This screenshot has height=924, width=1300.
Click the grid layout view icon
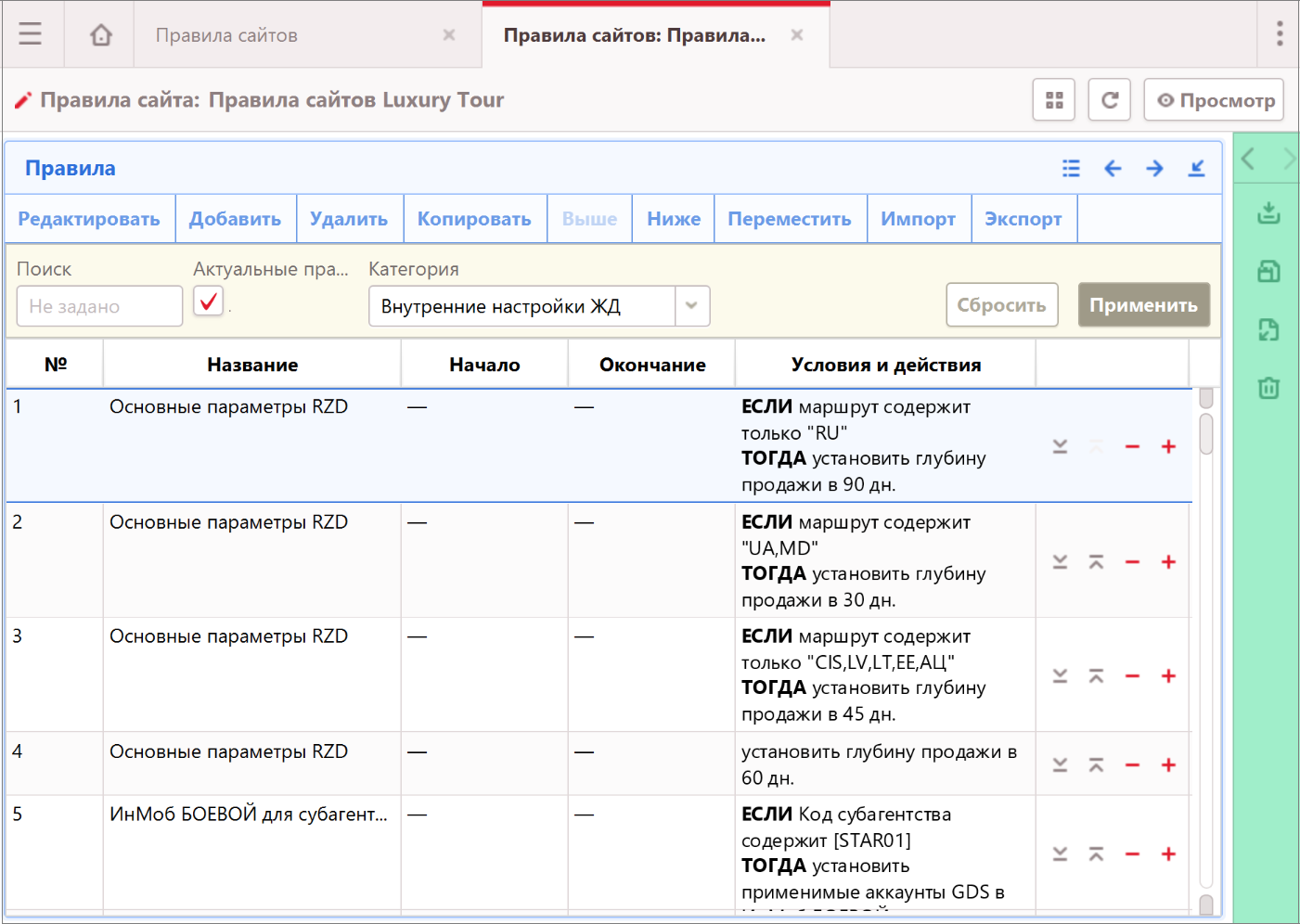[x=1053, y=100]
